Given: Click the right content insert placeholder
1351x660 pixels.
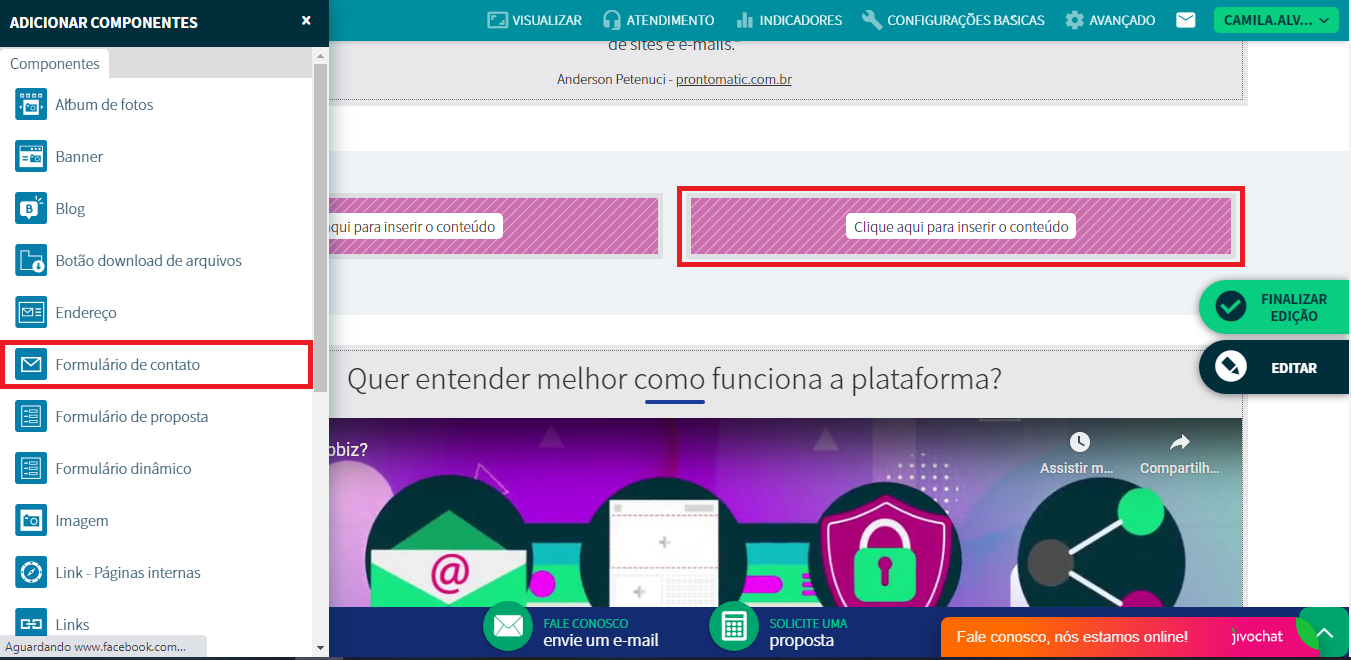Looking at the screenshot, I should tap(961, 227).
